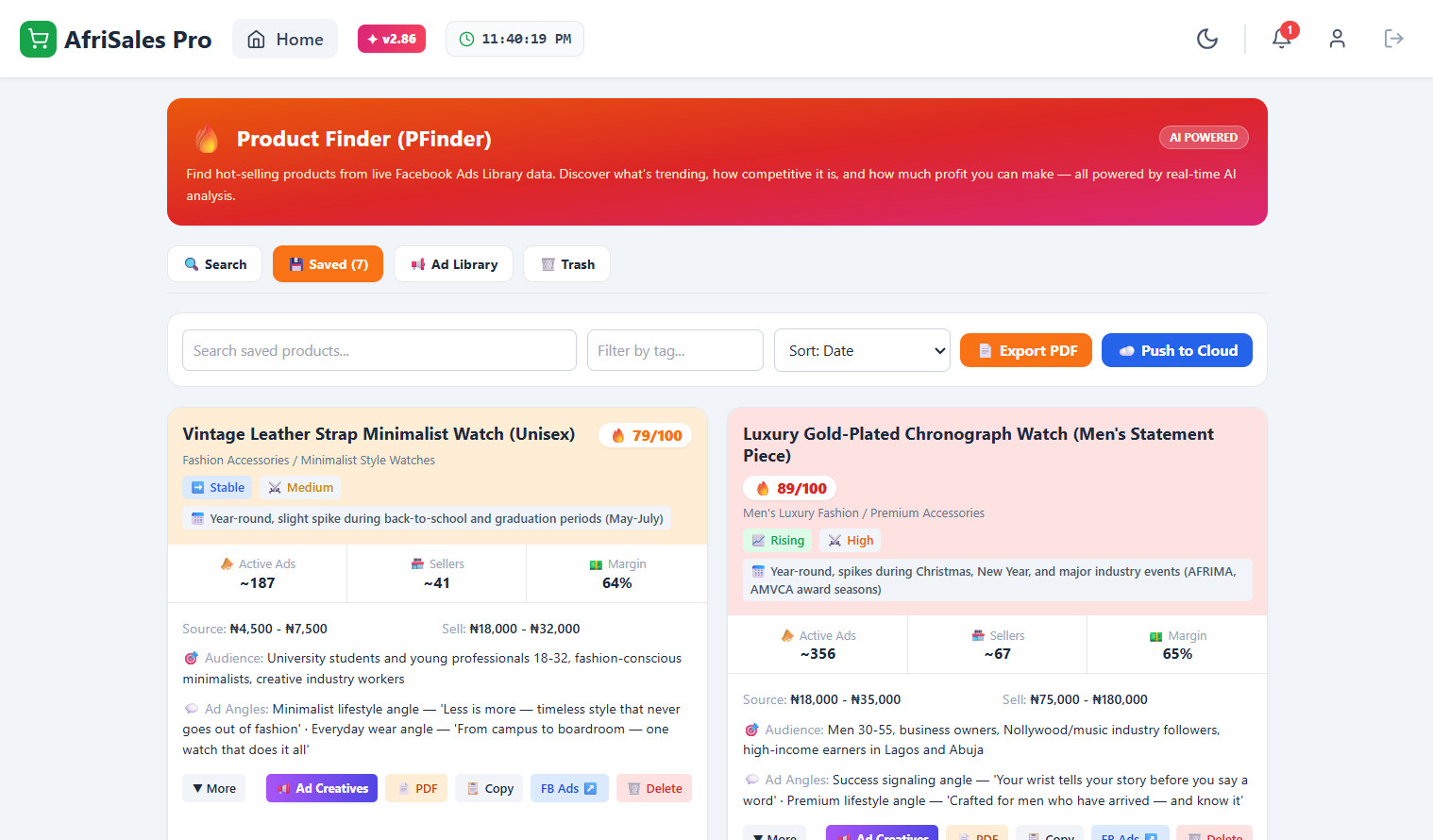Screen dimensions: 1433x840
Task: Click the Rising trend tag
Action: pos(778,540)
